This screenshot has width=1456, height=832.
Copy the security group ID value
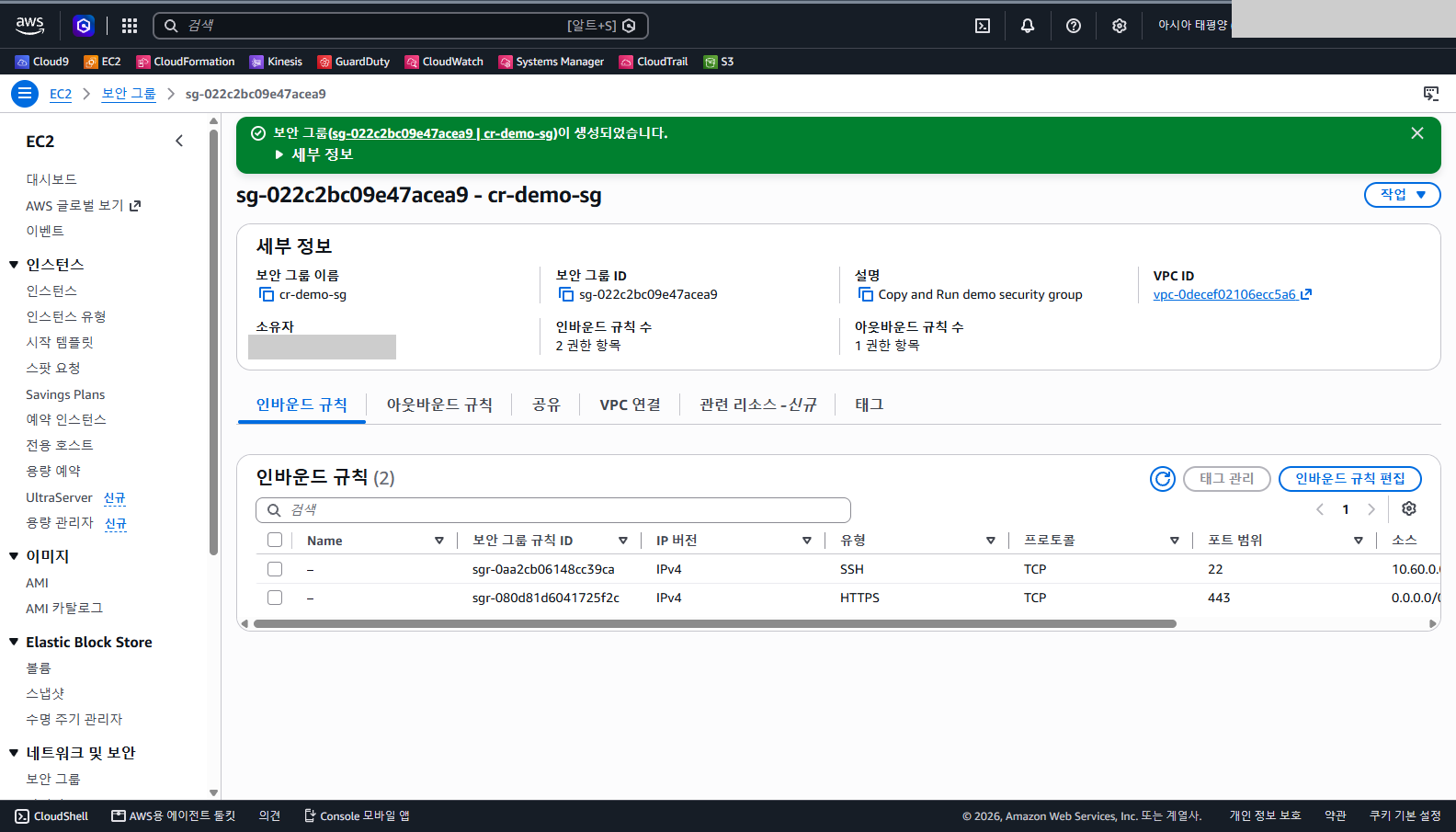click(x=566, y=294)
